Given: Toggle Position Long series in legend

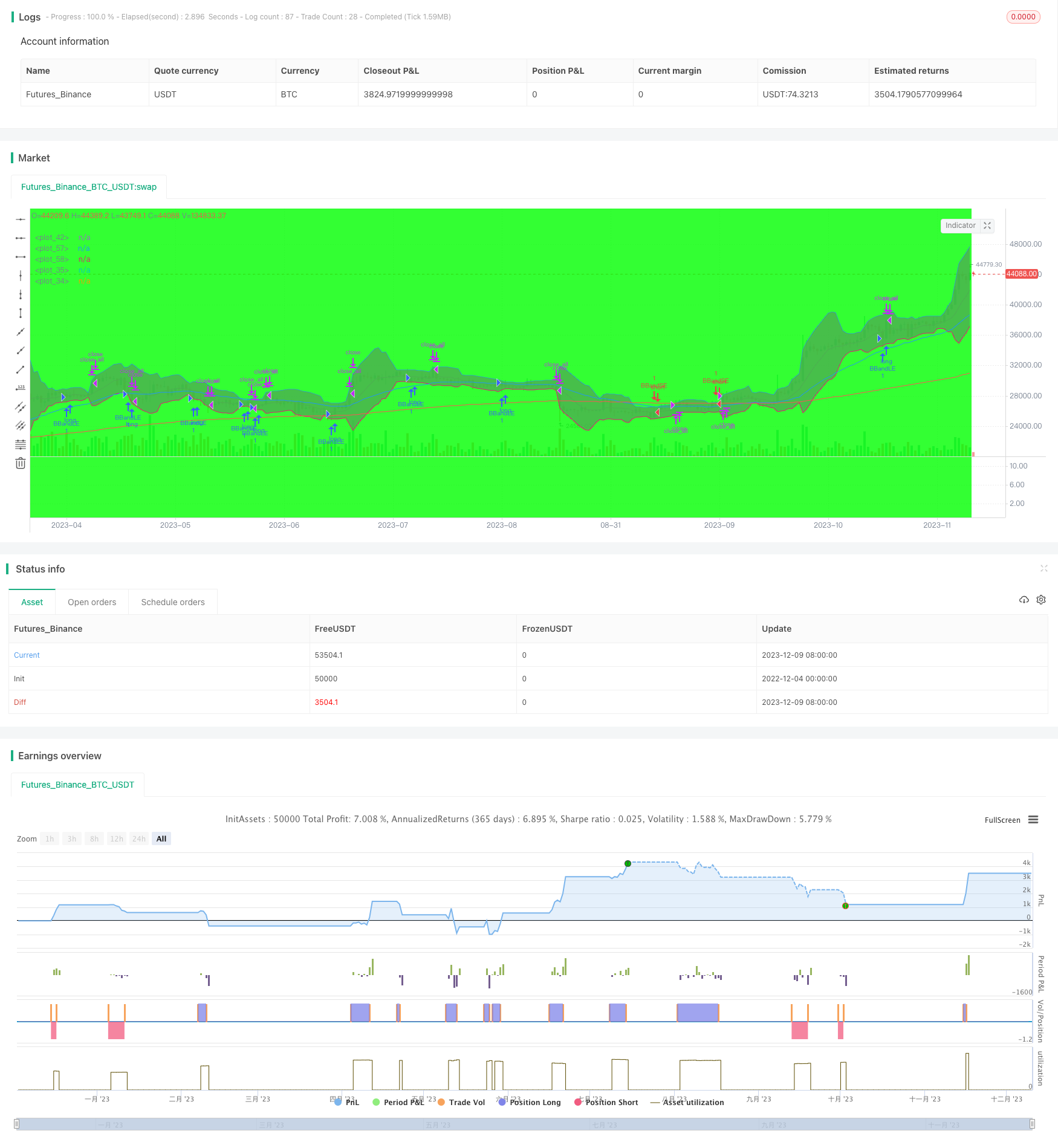Looking at the screenshot, I should (x=530, y=1102).
